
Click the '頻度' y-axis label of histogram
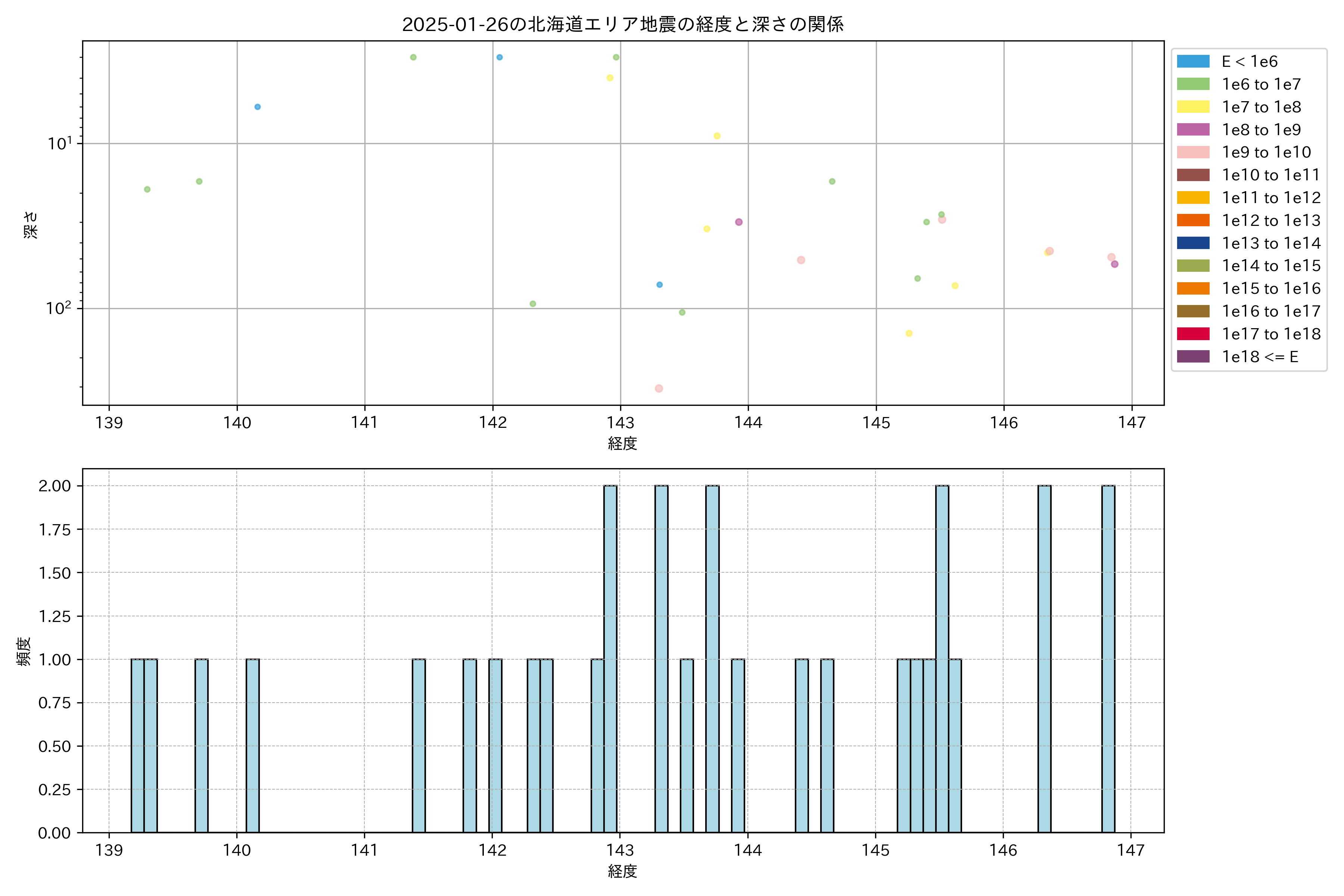(x=24, y=651)
